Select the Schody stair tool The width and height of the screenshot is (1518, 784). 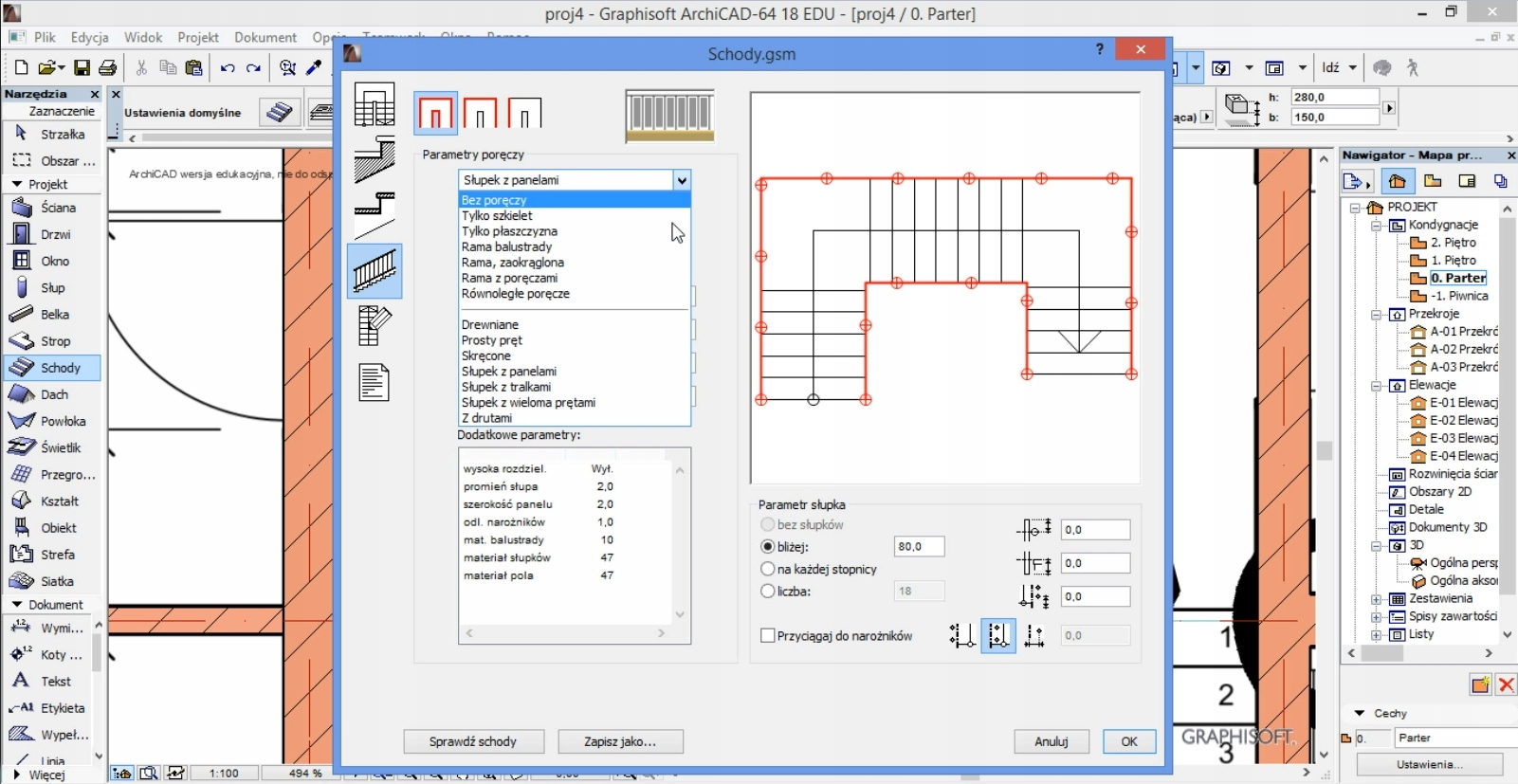click(52, 367)
